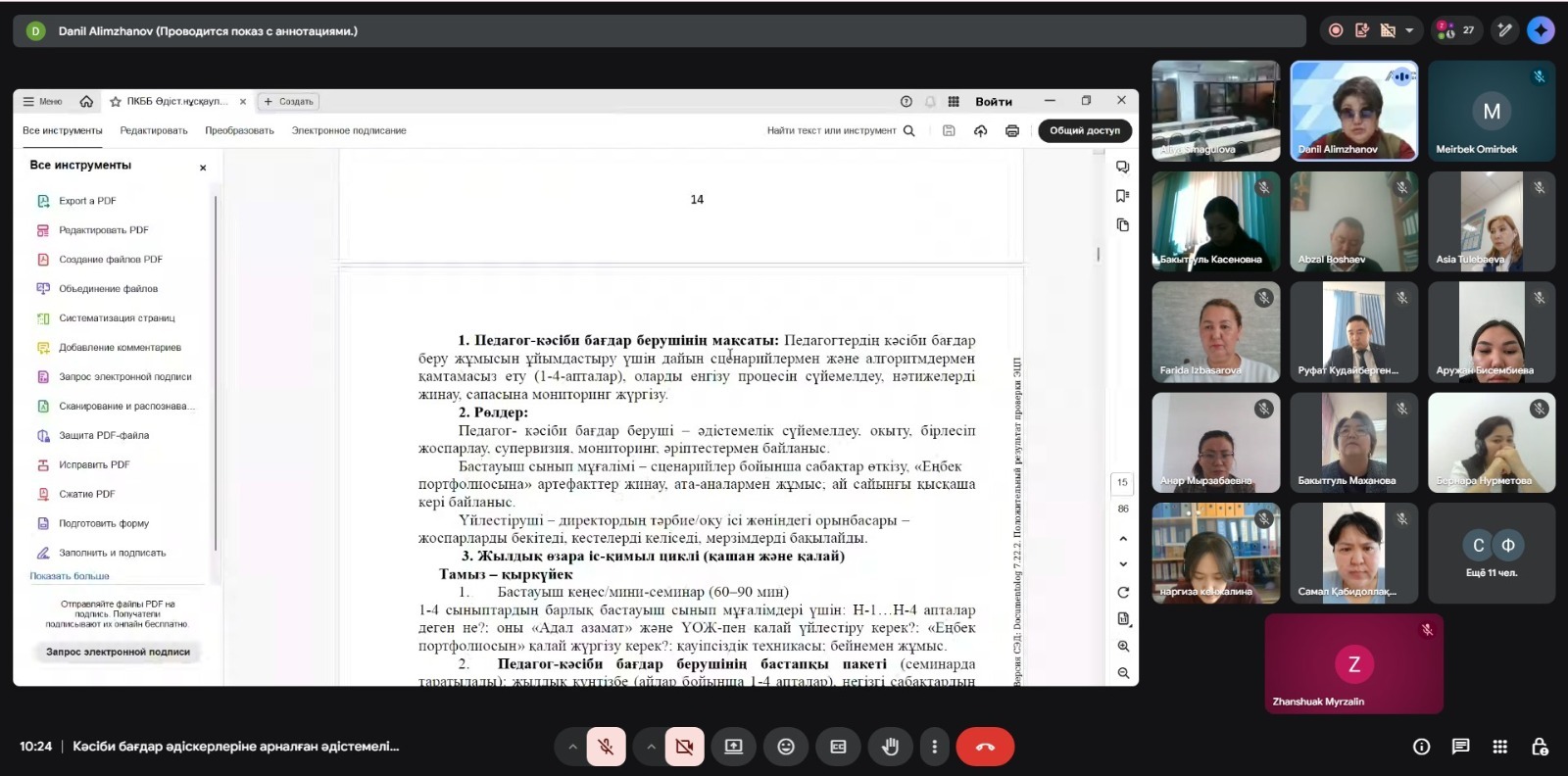Raise your hand in the meeting
Viewport: 1568px width, 776px height.
890,747
